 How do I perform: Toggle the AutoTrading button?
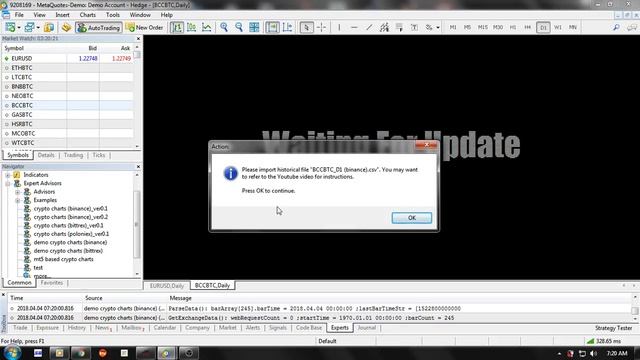[99, 27]
